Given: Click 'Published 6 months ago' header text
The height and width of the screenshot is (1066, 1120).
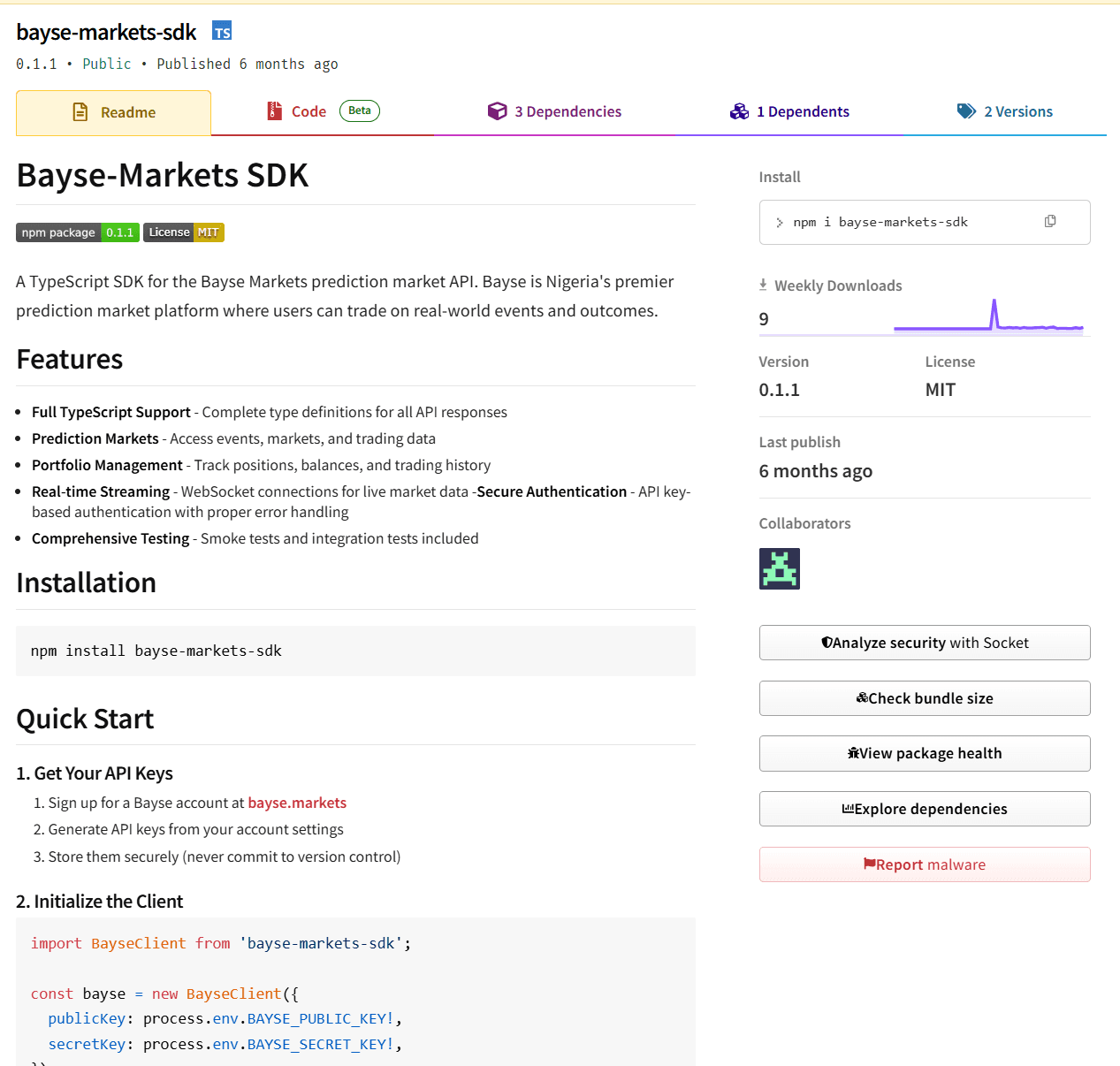Looking at the screenshot, I should 248,64.
